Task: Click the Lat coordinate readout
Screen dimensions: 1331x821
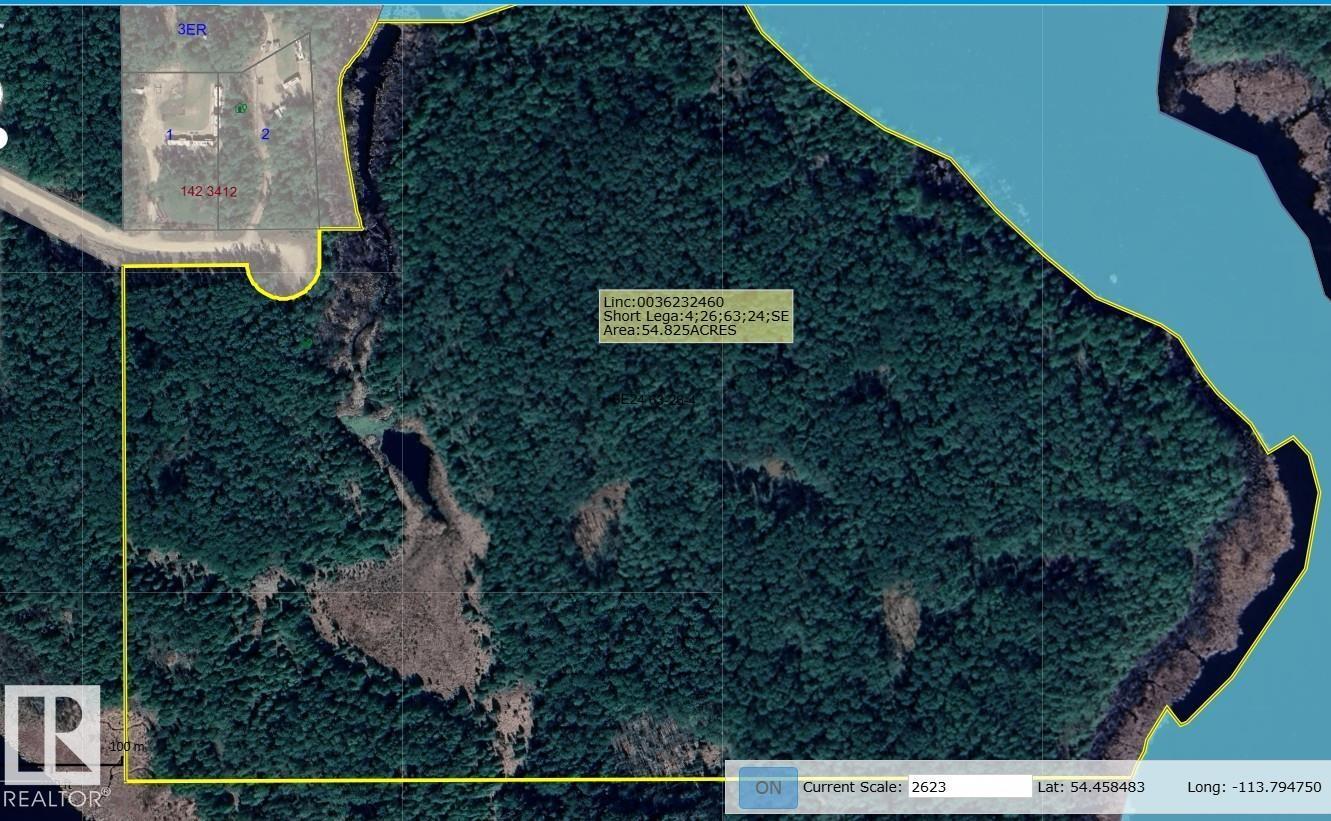Action: tap(1091, 787)
